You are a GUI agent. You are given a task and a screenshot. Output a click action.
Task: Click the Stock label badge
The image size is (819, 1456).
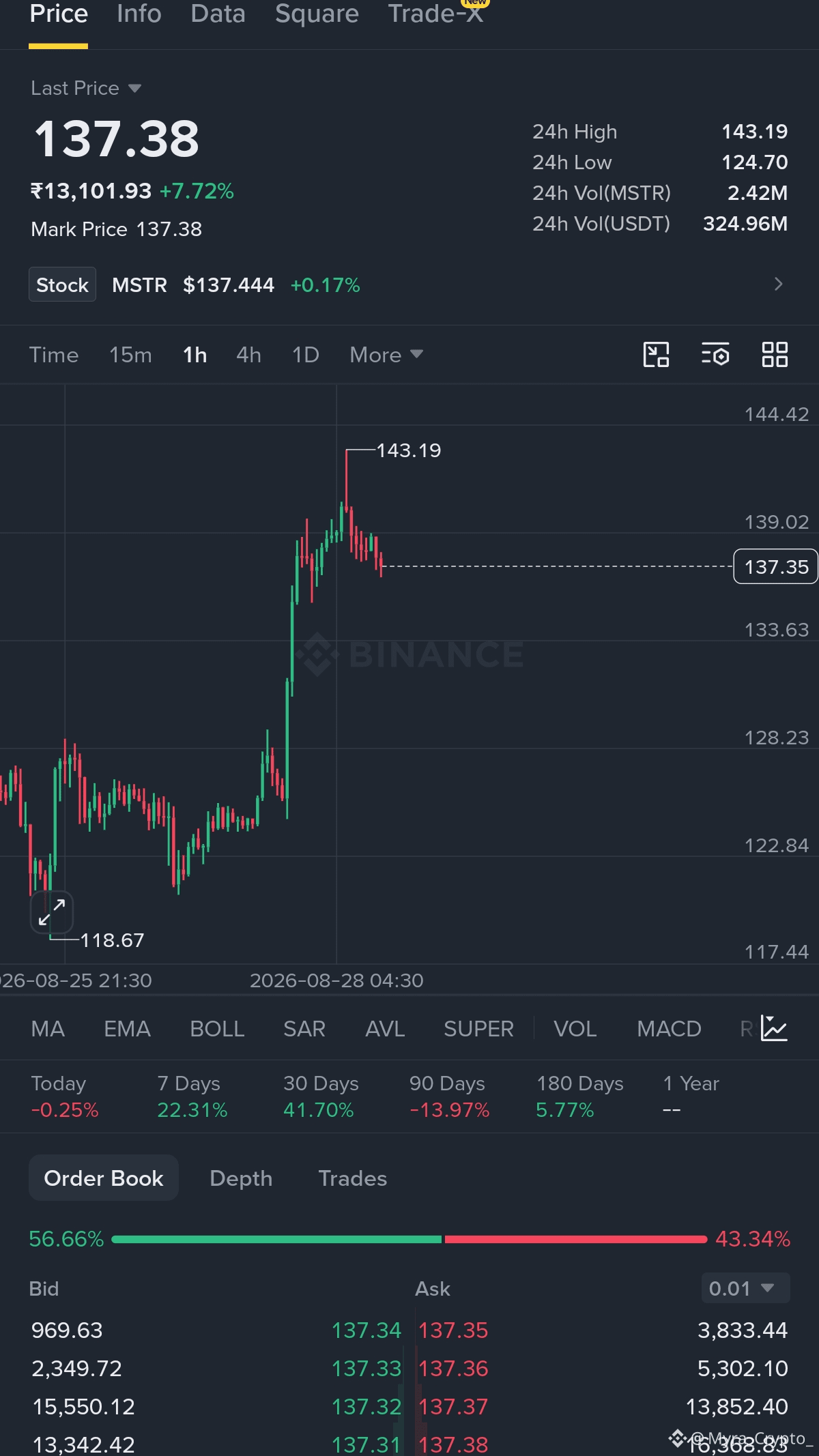coord(62,284)
